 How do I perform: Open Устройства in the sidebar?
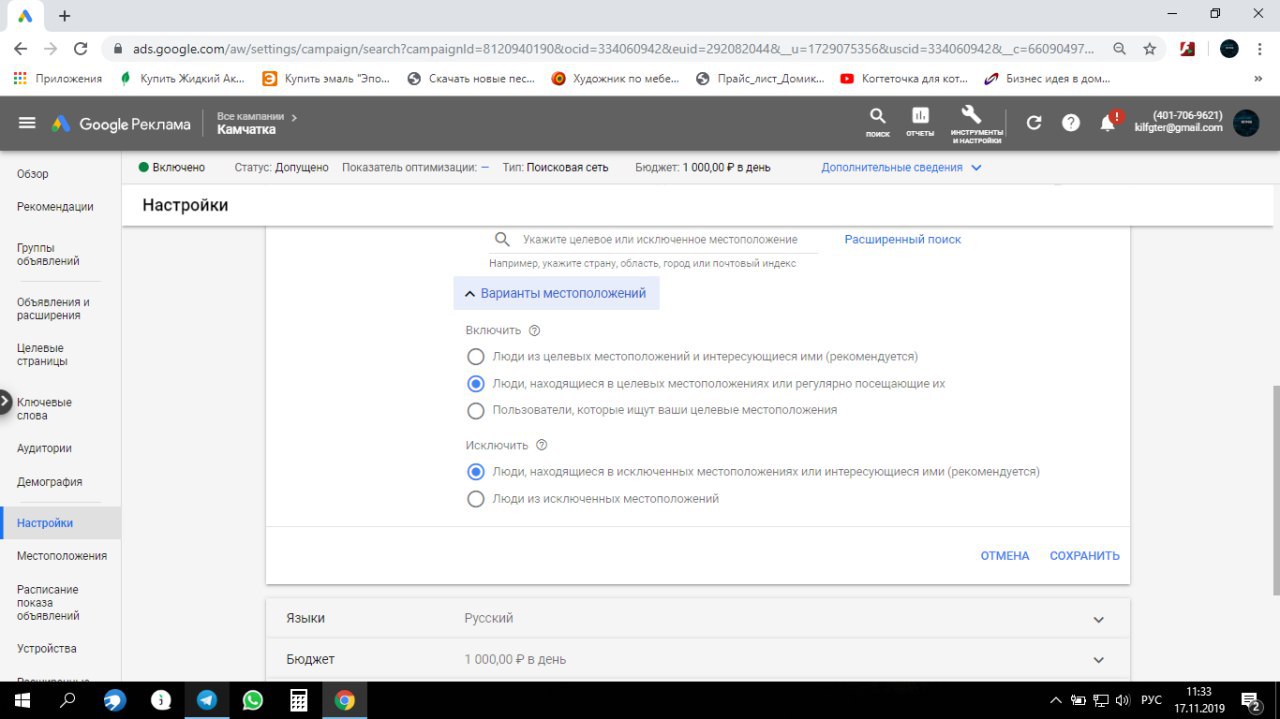tap(46, 648)
